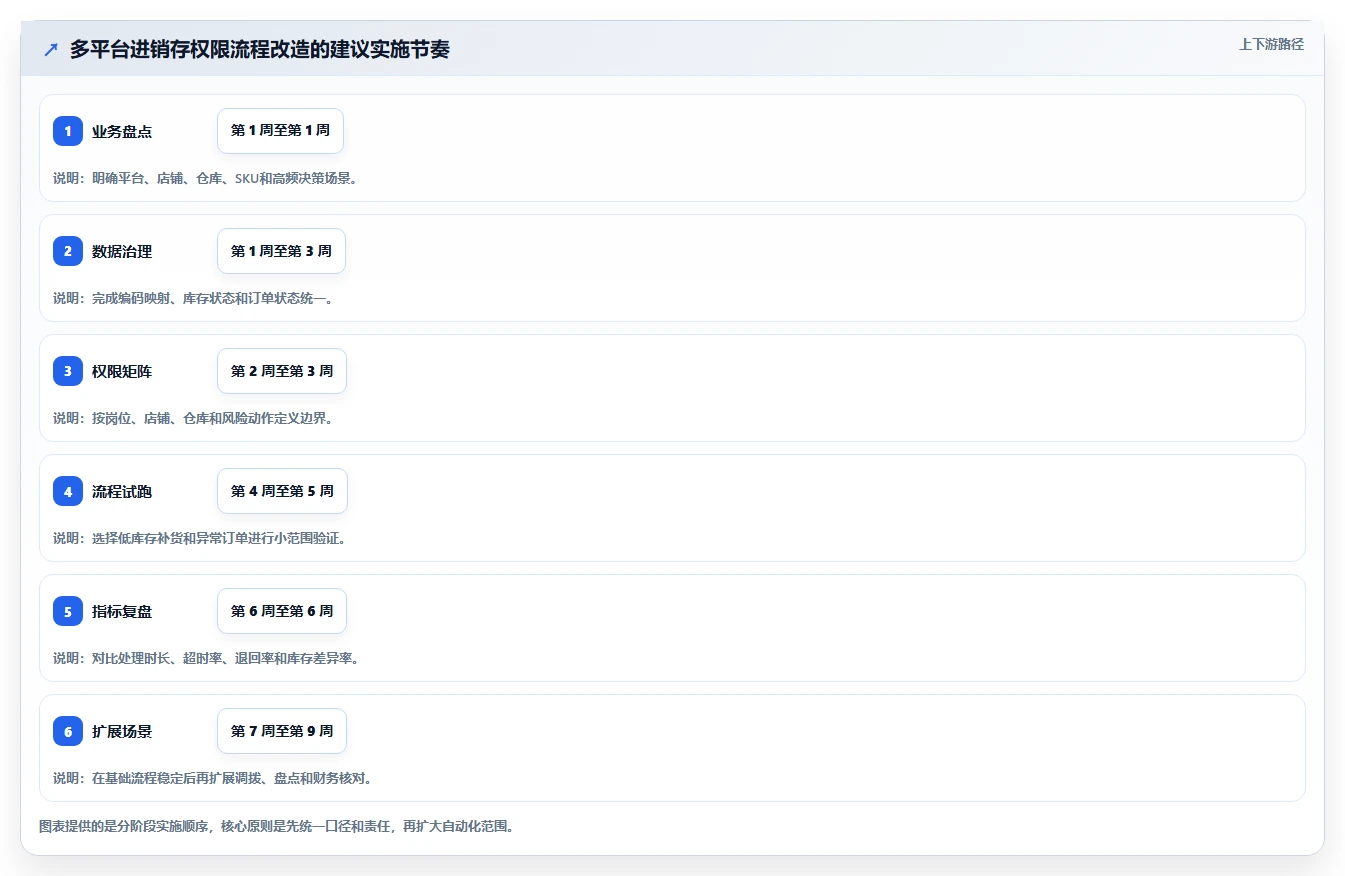Select the step number 5 badge
The width and height of the screenshot is (1345, 876).
(68, 611)
